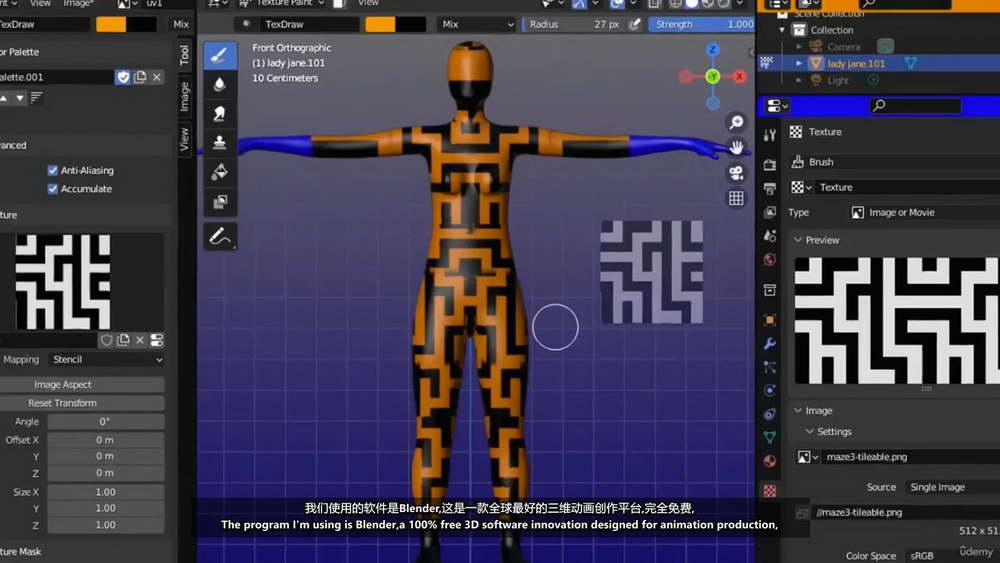Switch perspective/orthographic grid icon
This screenshot has height=563, width=1000.
(736, 198)
